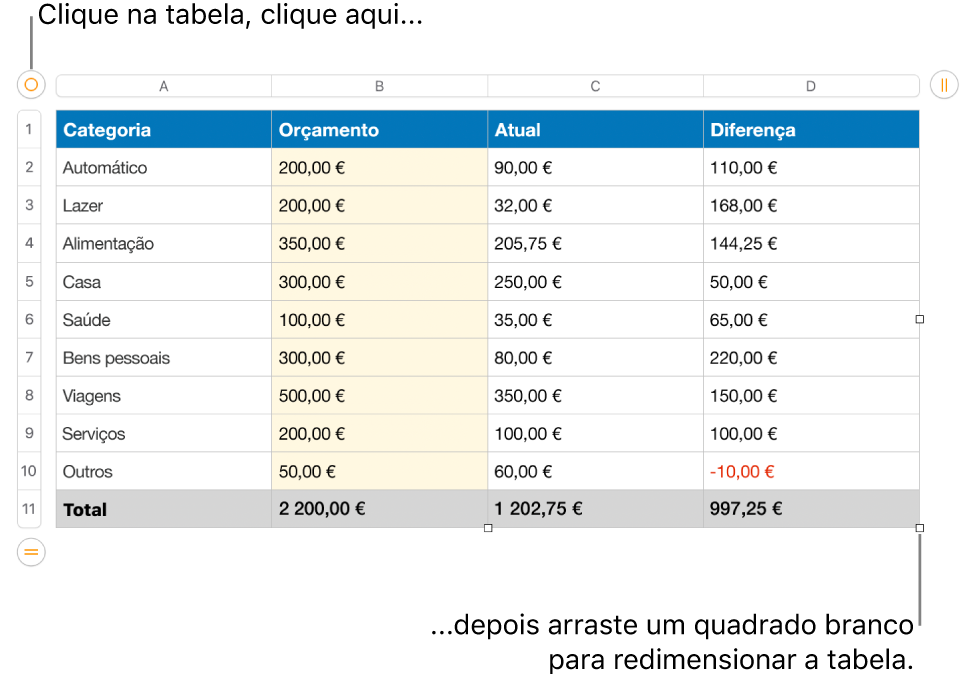The image size is (971, 678).
Task: Click the 500,00 € budget for Viagens
Action: click(380, 395)
